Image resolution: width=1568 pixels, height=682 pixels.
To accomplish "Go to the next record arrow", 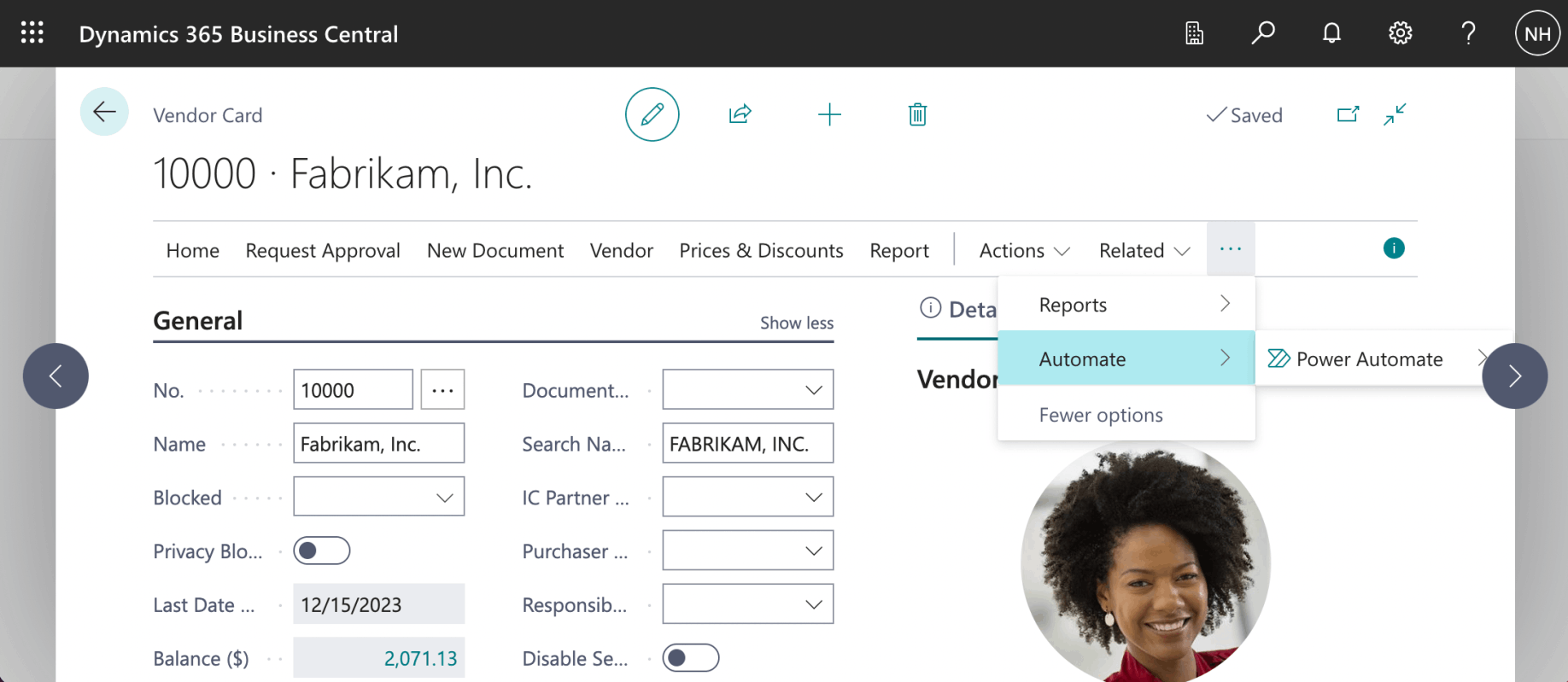I will [1515, 376].
